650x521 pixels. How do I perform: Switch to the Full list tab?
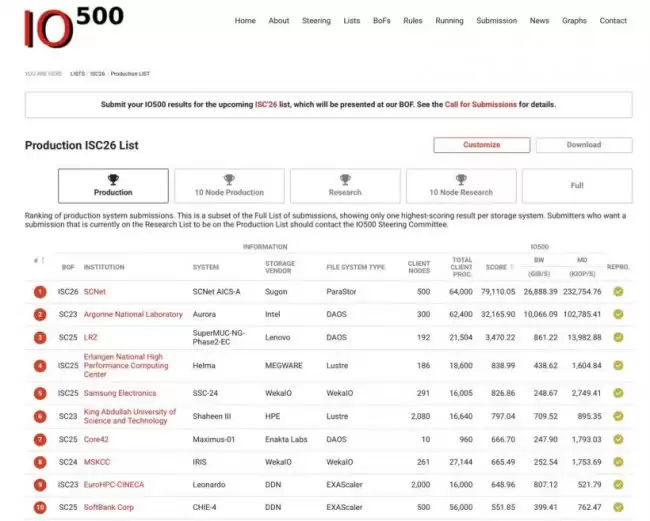[577, 186]
